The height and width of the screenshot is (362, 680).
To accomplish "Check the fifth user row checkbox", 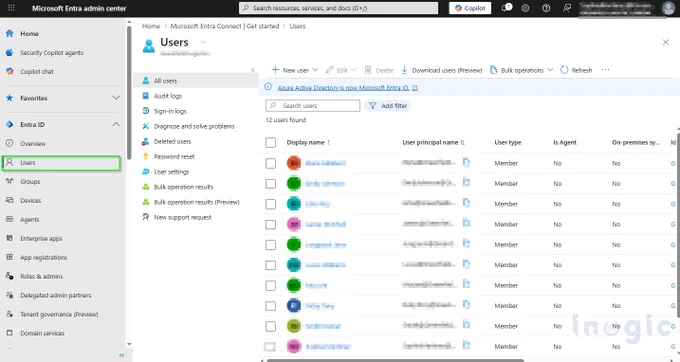I will click(x=271, y=245).
